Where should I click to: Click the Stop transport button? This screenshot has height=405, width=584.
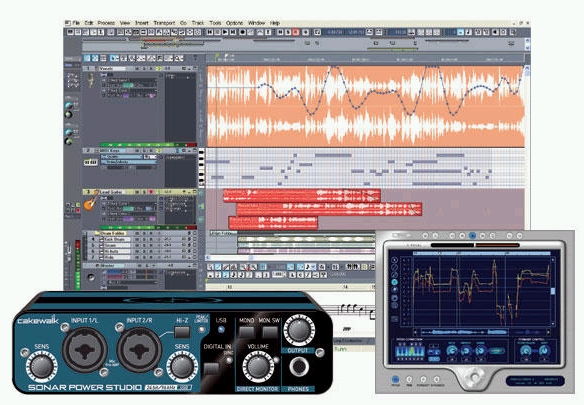coord(218,32)
